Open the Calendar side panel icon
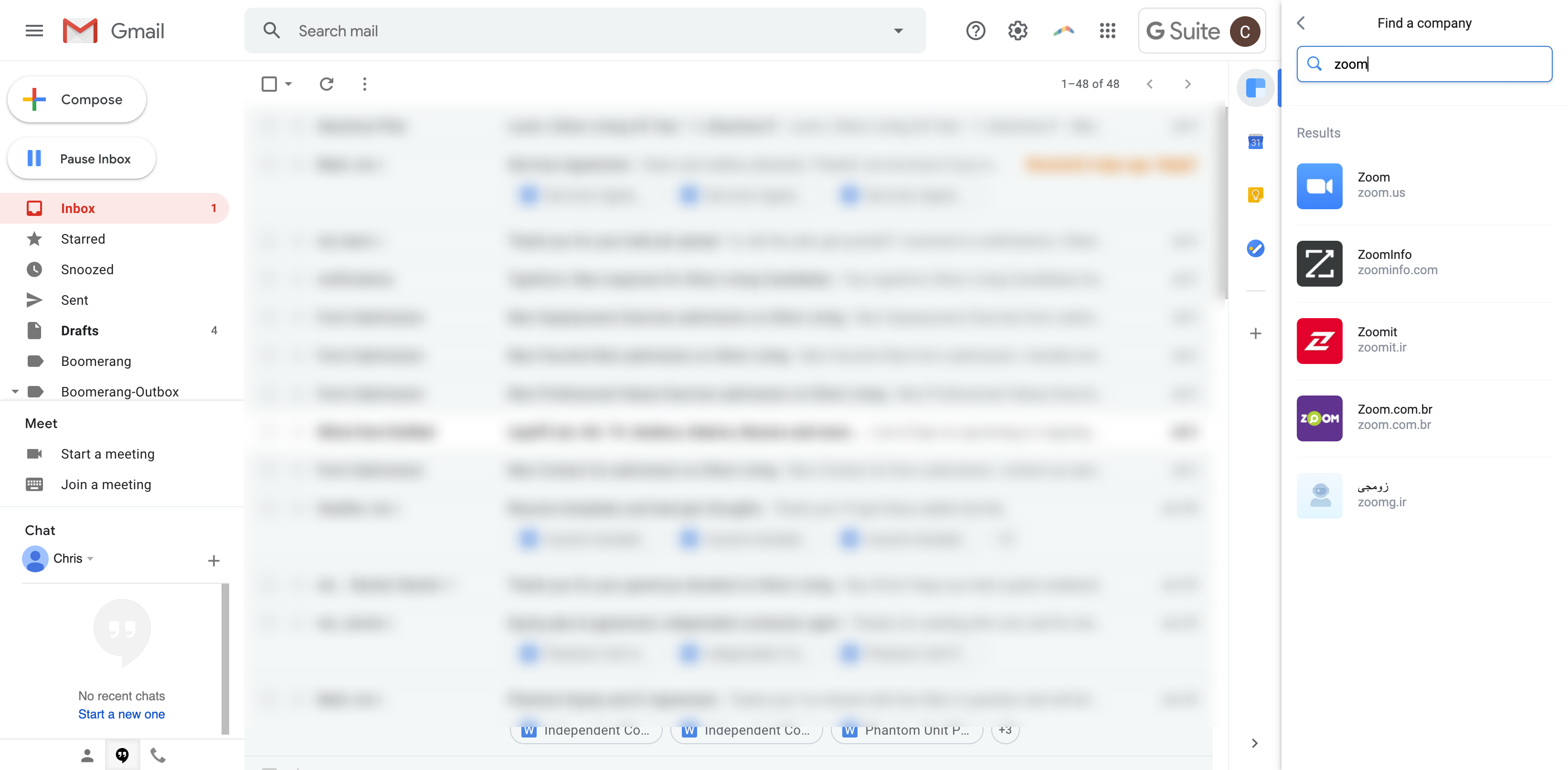The height and width of the screenshot is (770, 1568). click(x=1255, y=141)
